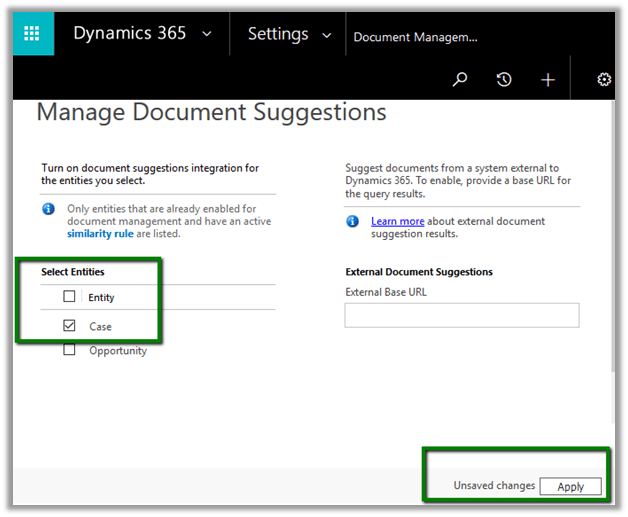Expand the chevron next to Dynamics 365
This screenshot has height=517, width=628.
tap(207, 34)
